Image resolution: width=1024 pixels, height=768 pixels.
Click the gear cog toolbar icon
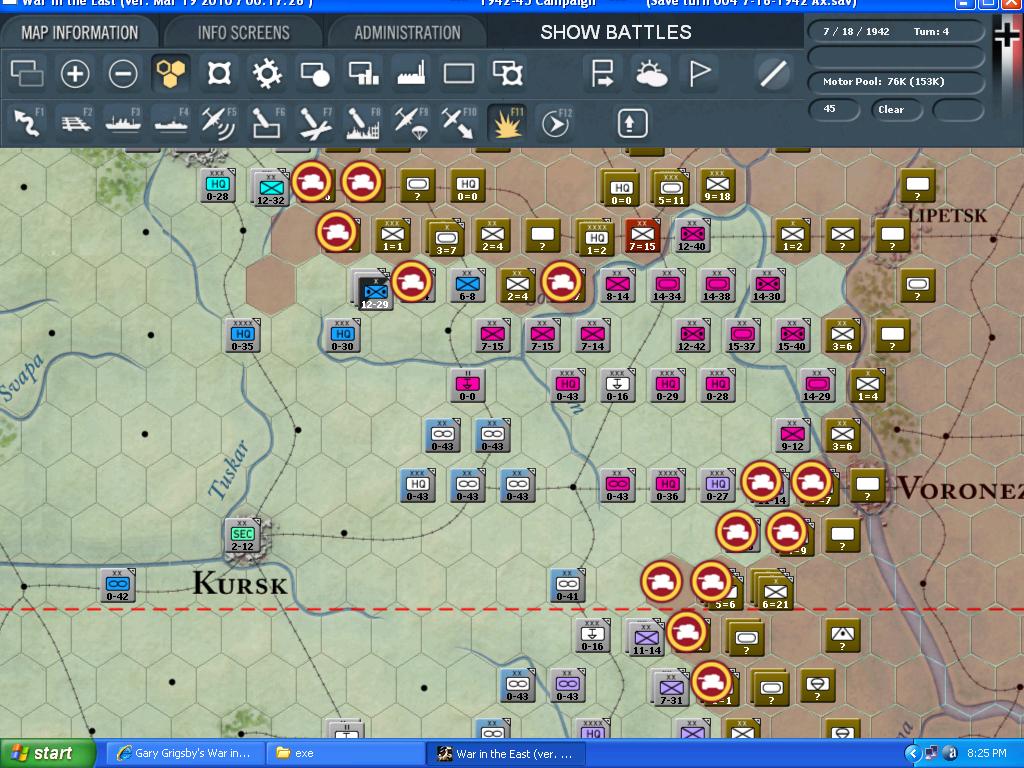click(267, 73)
